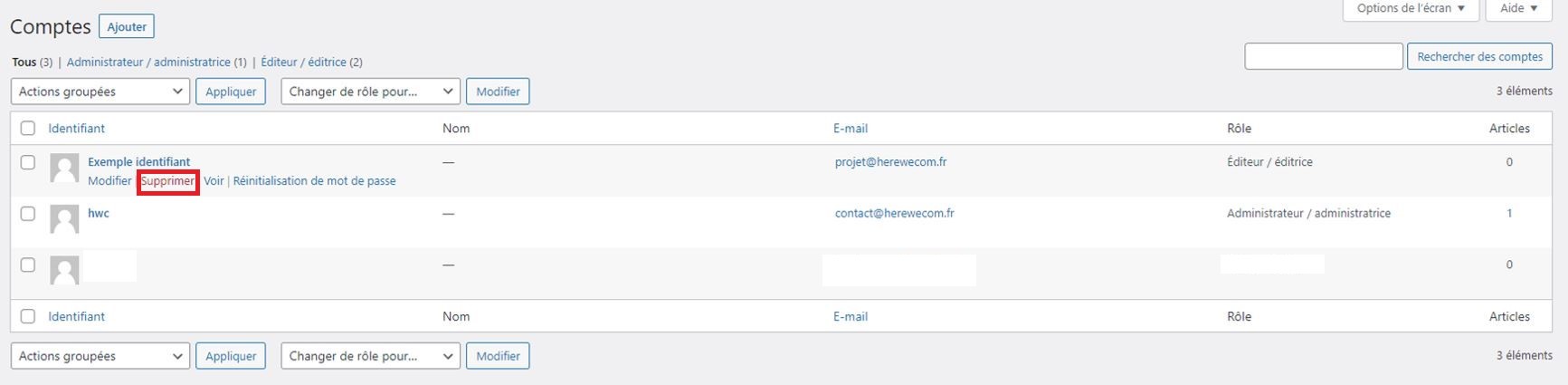Image resolution: width=1568 pixels, height=385 pixels.
Task: Open the top Actions groupées dropdown
Action: coord(100,91)
